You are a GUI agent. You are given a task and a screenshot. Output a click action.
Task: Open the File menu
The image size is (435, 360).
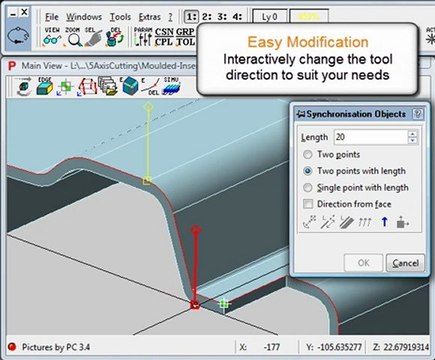coord(52,17)
